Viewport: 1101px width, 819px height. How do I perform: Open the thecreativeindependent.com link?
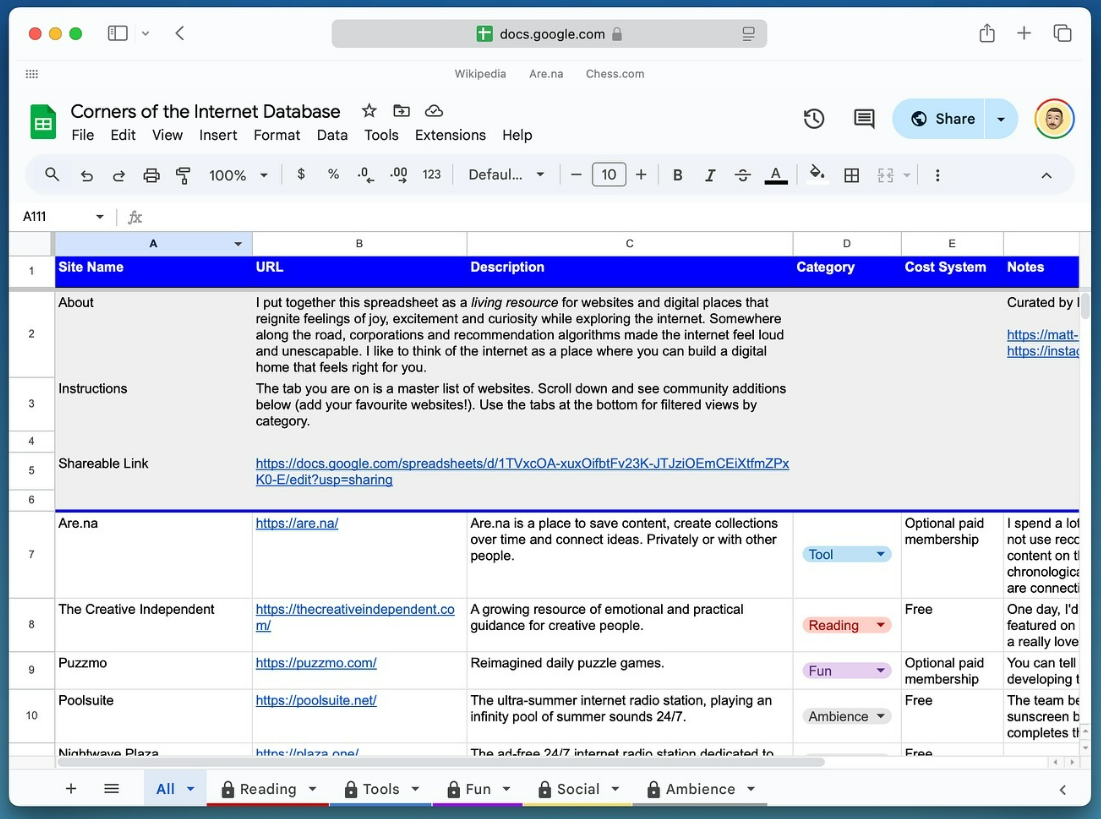(355, 617)
